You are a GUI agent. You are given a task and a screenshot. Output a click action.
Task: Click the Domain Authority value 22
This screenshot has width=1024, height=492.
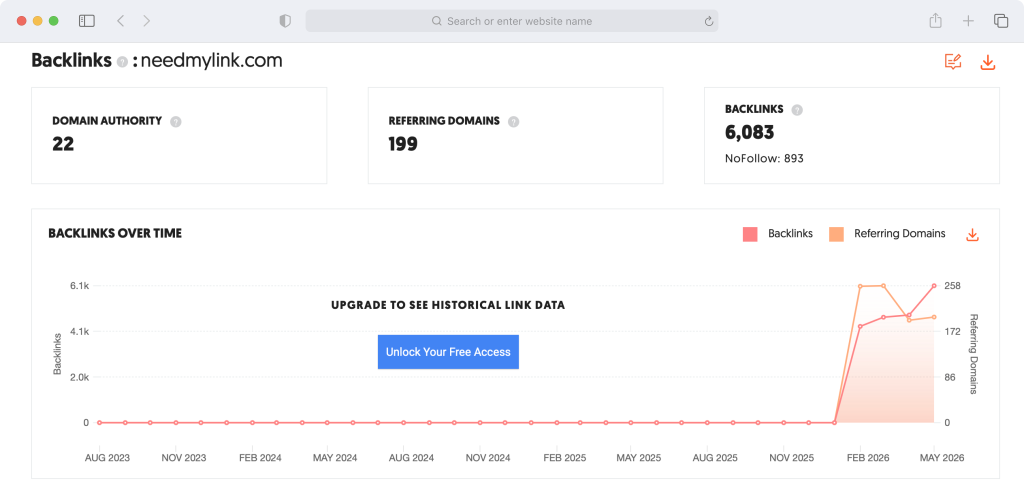pyautogui.click(x=63, y=144)
